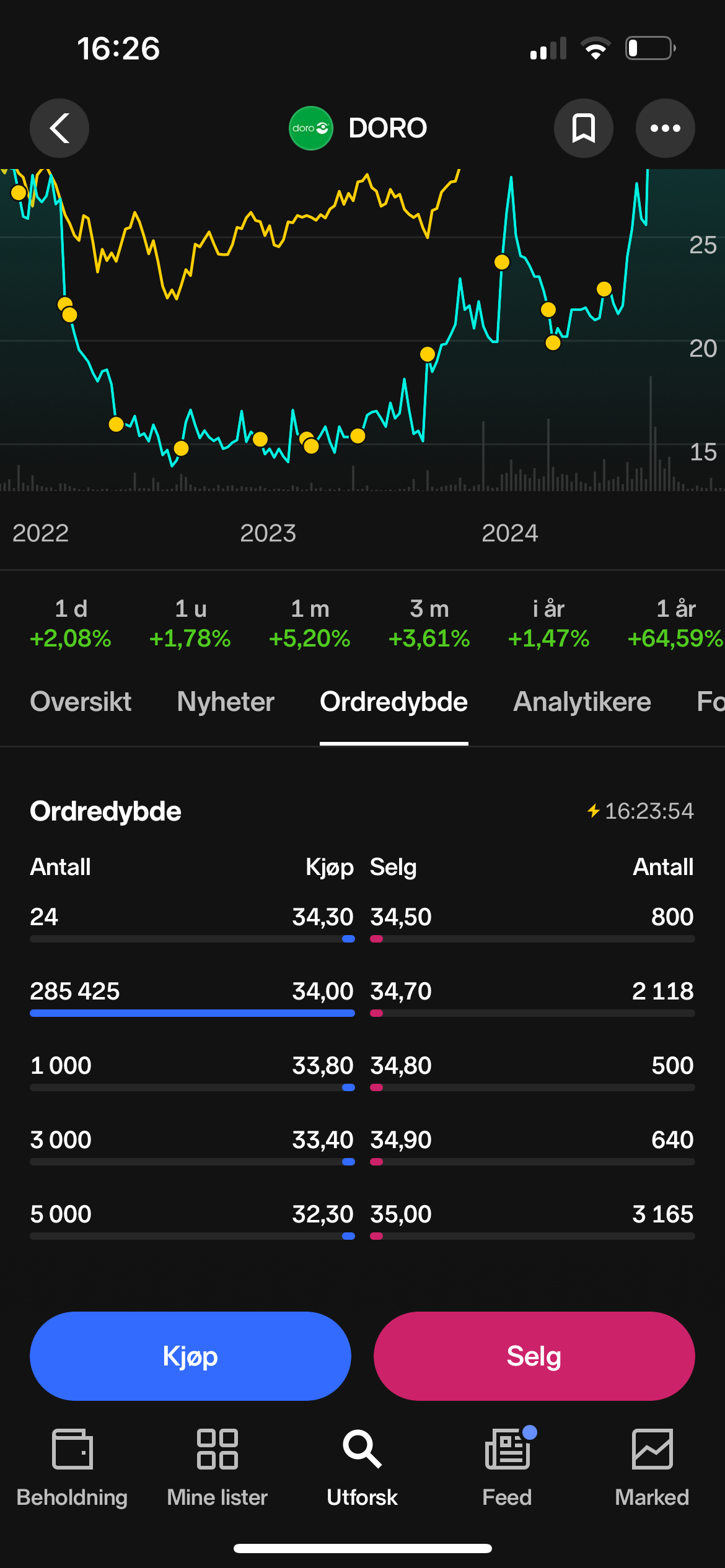Select the 1 d period change
The image size is (725, 1568).
(x=71, y=623)
